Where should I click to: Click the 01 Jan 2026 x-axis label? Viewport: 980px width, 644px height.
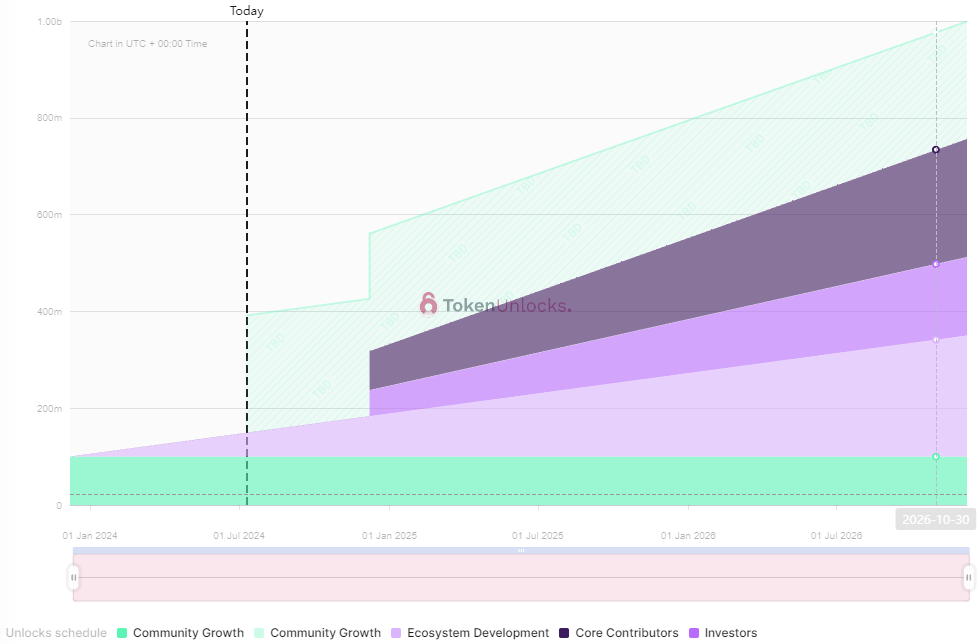tap(688, 536)
